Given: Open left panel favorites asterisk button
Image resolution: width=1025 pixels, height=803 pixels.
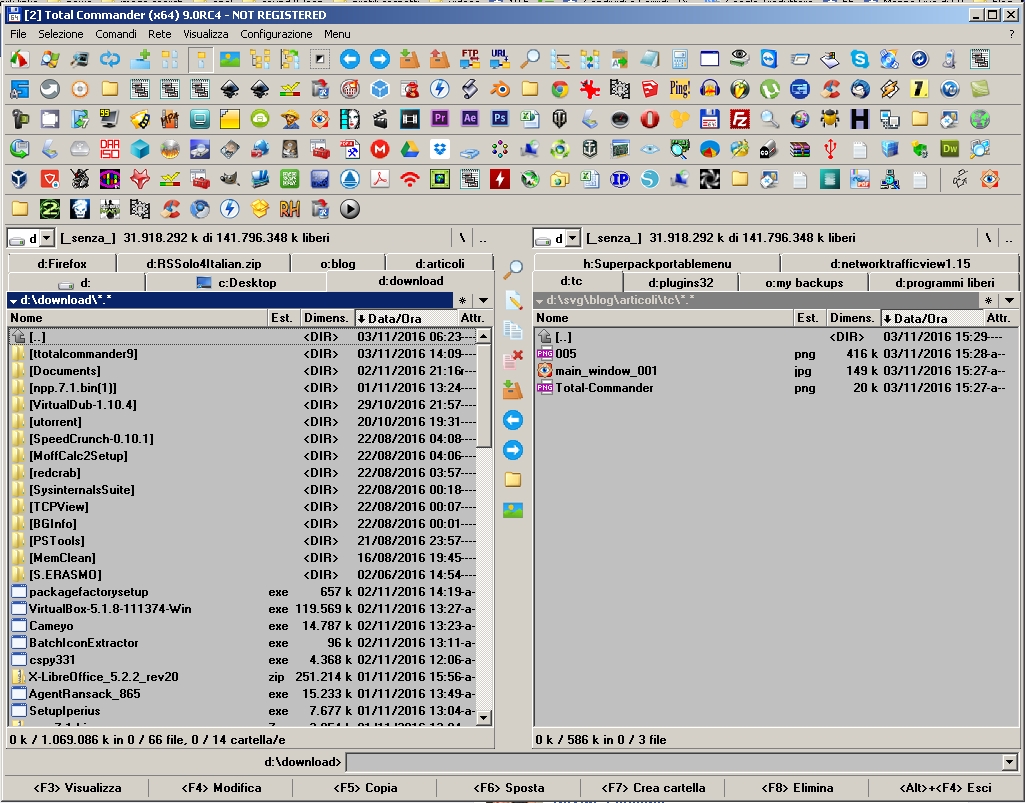Looking at the screenshot, I should (x=462, y=300).
